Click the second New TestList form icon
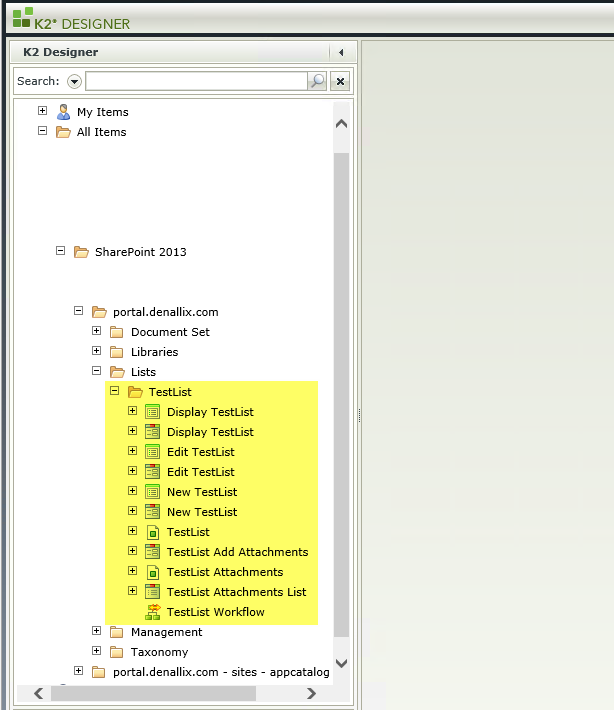614x710 pixels. [x=153, y=512]
